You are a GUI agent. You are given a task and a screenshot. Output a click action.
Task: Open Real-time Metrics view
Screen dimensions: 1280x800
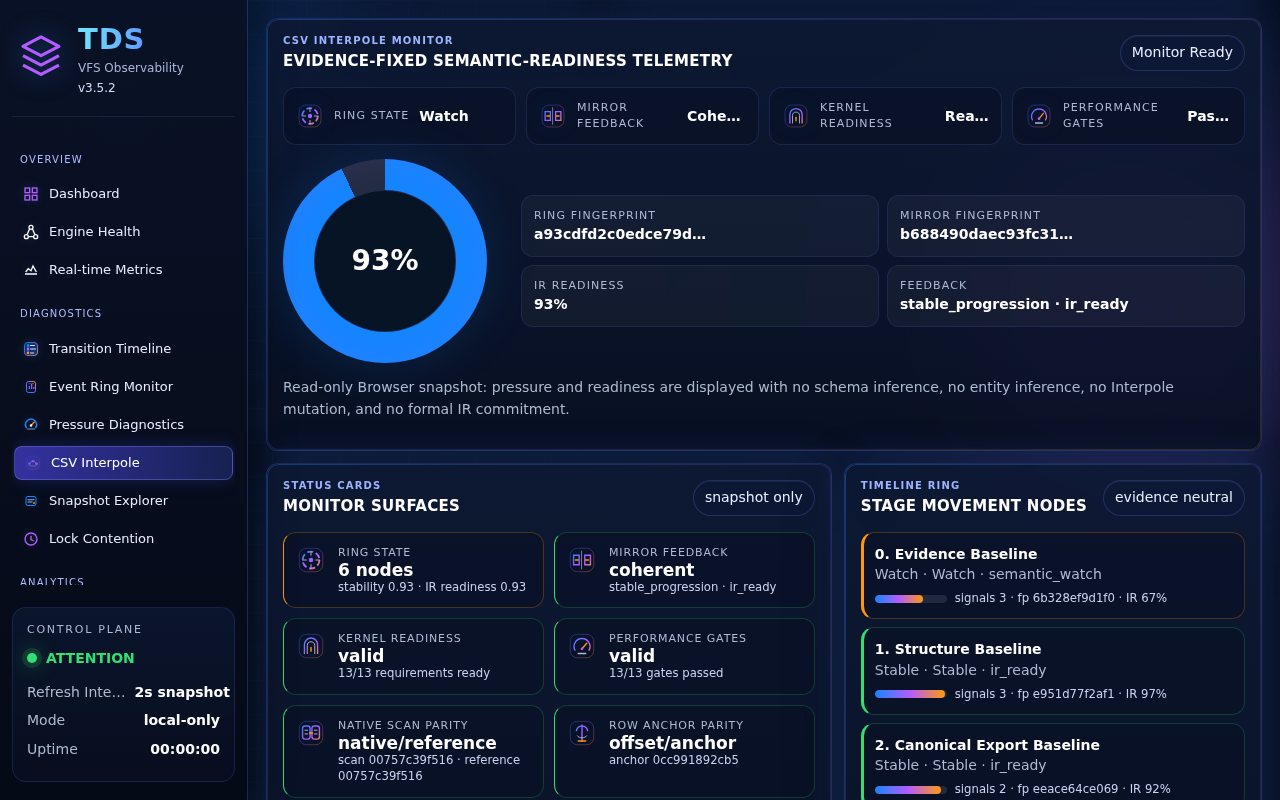123,270
